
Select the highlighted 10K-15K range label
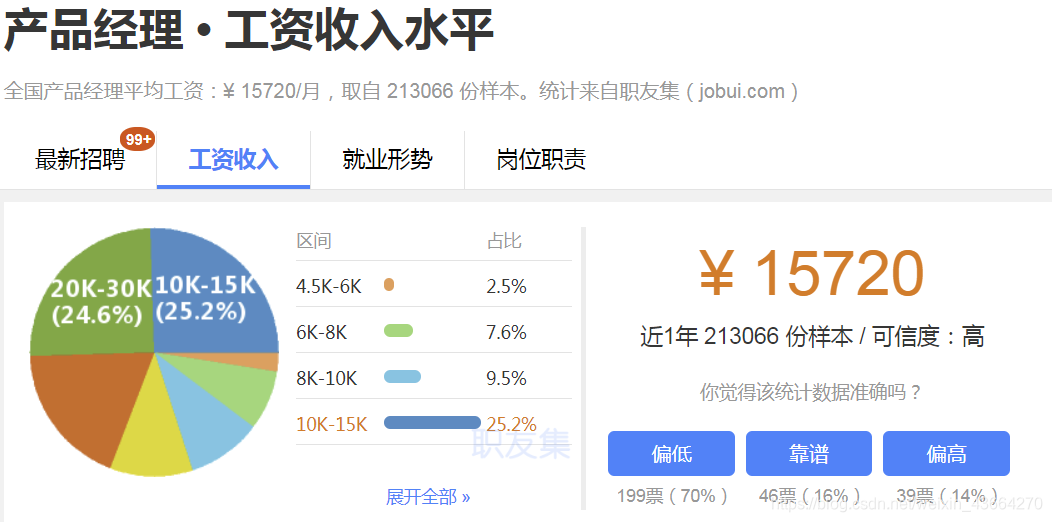click(332, 424)
